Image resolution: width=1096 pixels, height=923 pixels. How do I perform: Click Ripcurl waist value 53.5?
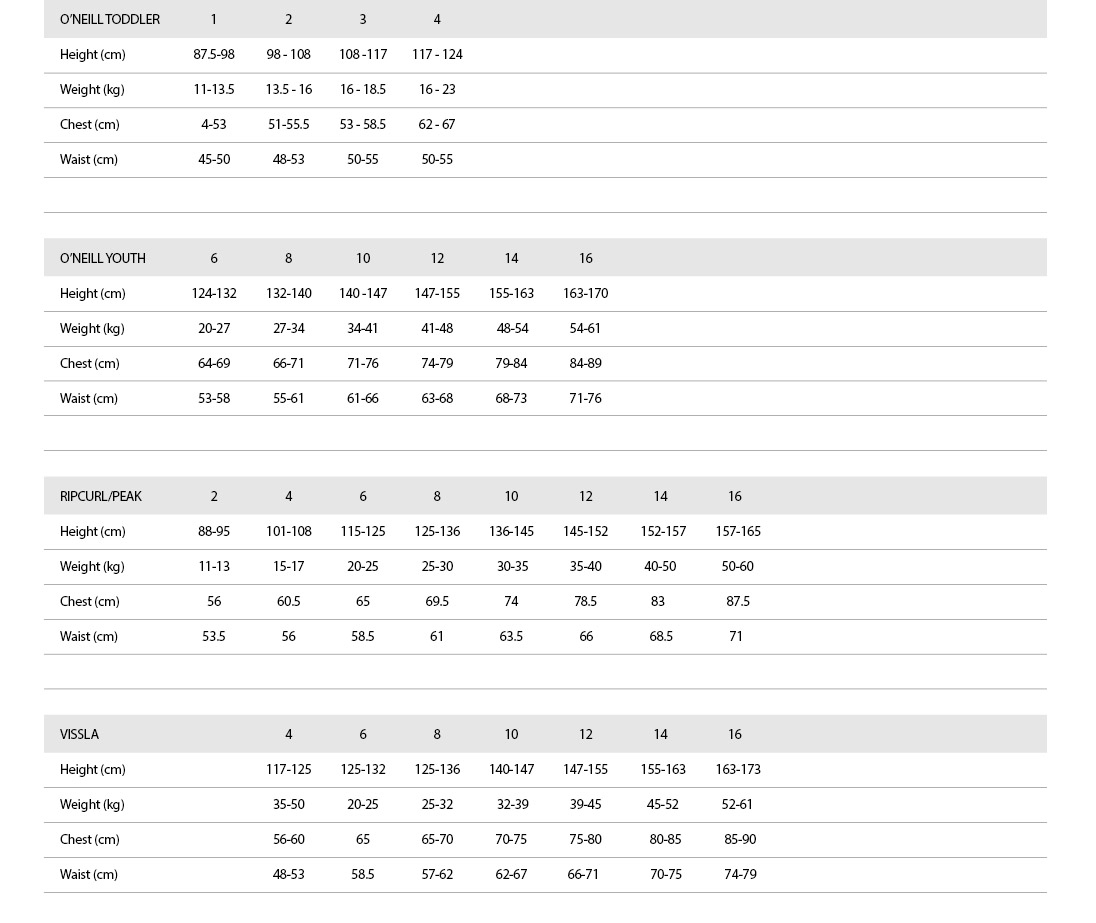(x=214, y=636)
